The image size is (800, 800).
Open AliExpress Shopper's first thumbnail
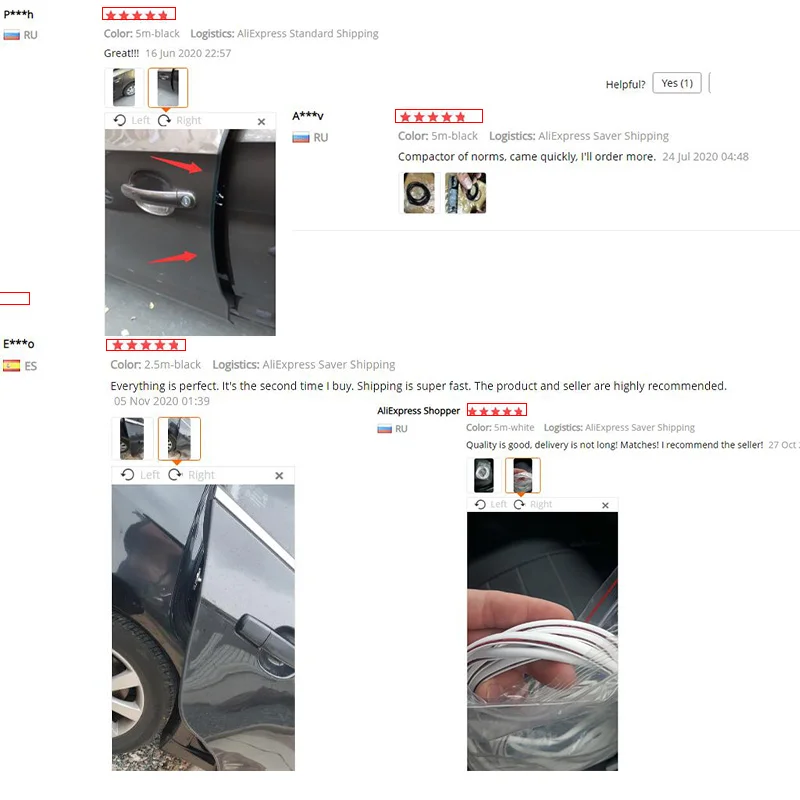pyautogui.click(x=484, y=475)
